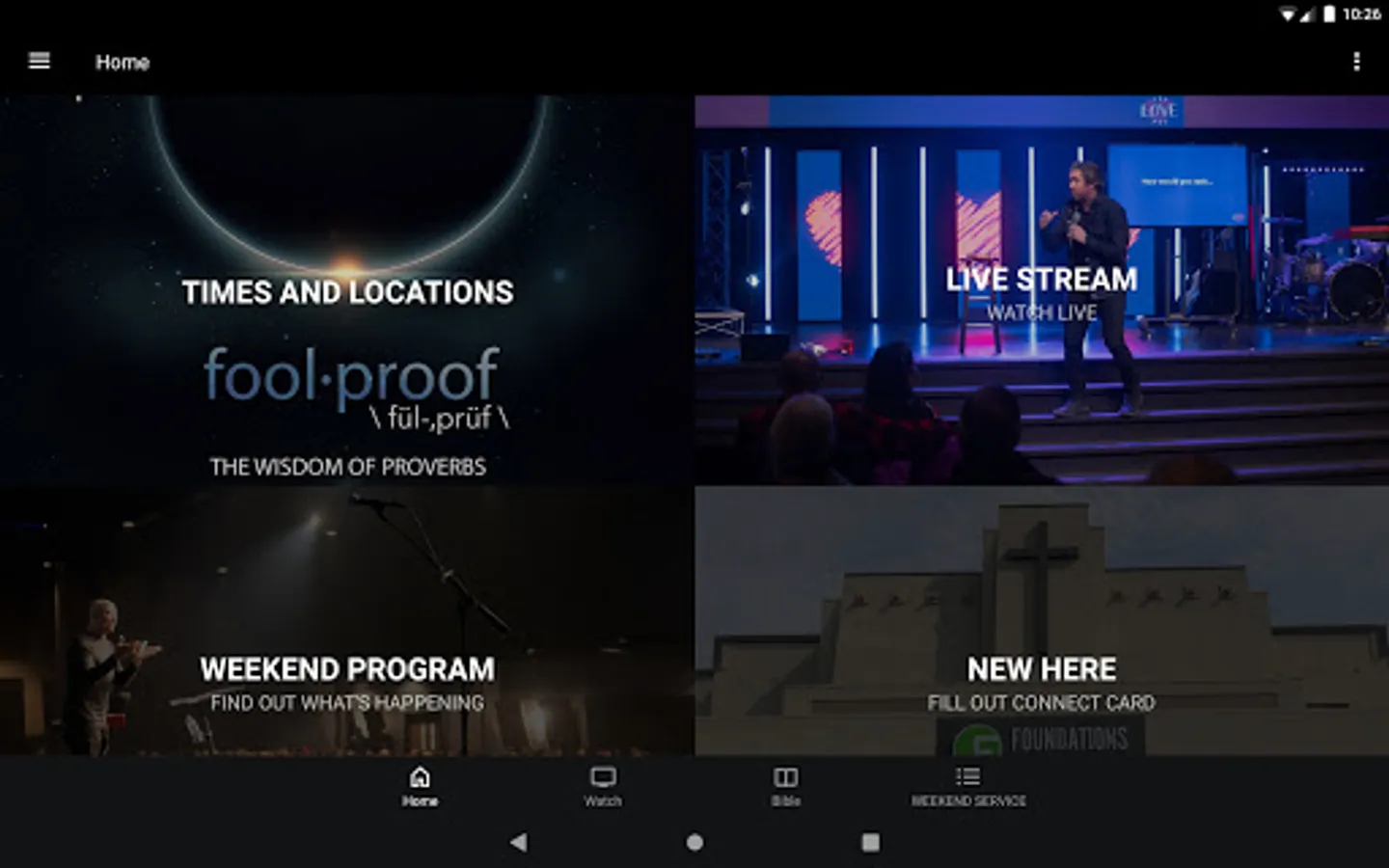Tap the Watch screen icon
Screen dimensions: 1389x868
[603, 776]
